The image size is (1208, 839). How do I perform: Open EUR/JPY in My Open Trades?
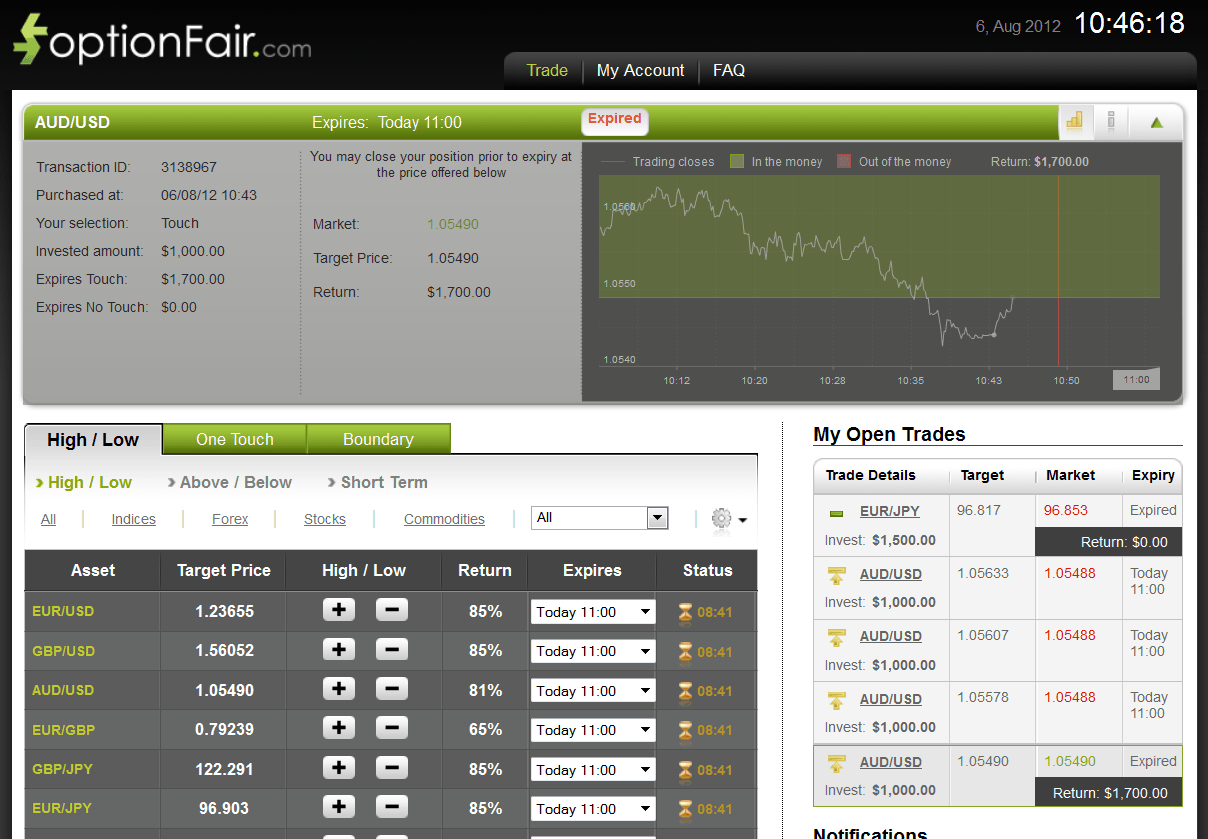pyautogui.click(x=889, y=511)
